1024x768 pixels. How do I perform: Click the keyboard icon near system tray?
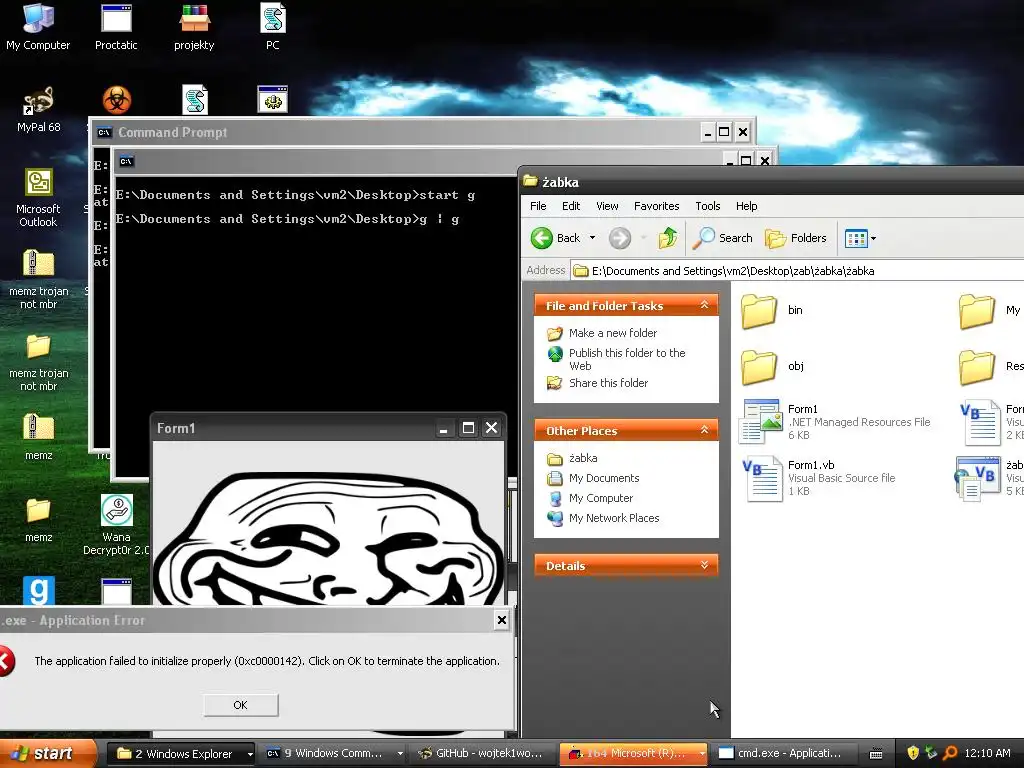click(876, 754)
